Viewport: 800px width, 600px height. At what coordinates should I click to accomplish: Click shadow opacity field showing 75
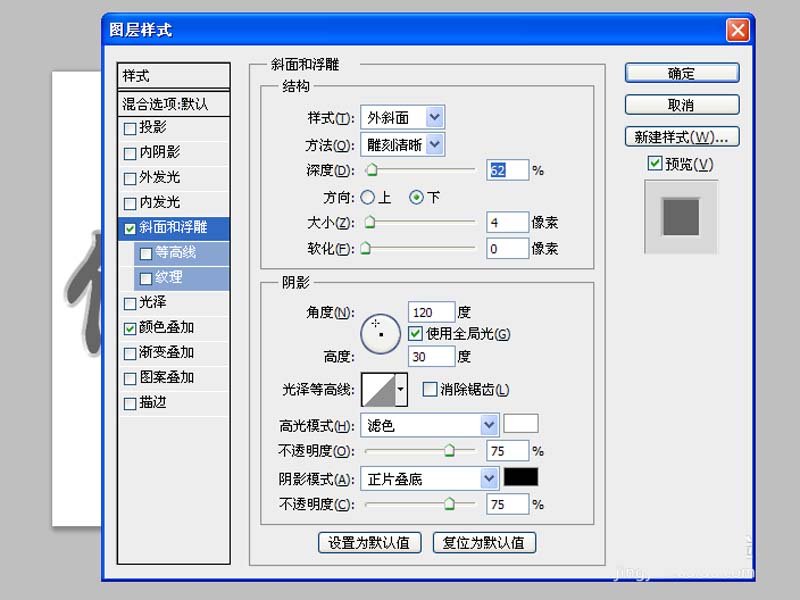[507, 504]
